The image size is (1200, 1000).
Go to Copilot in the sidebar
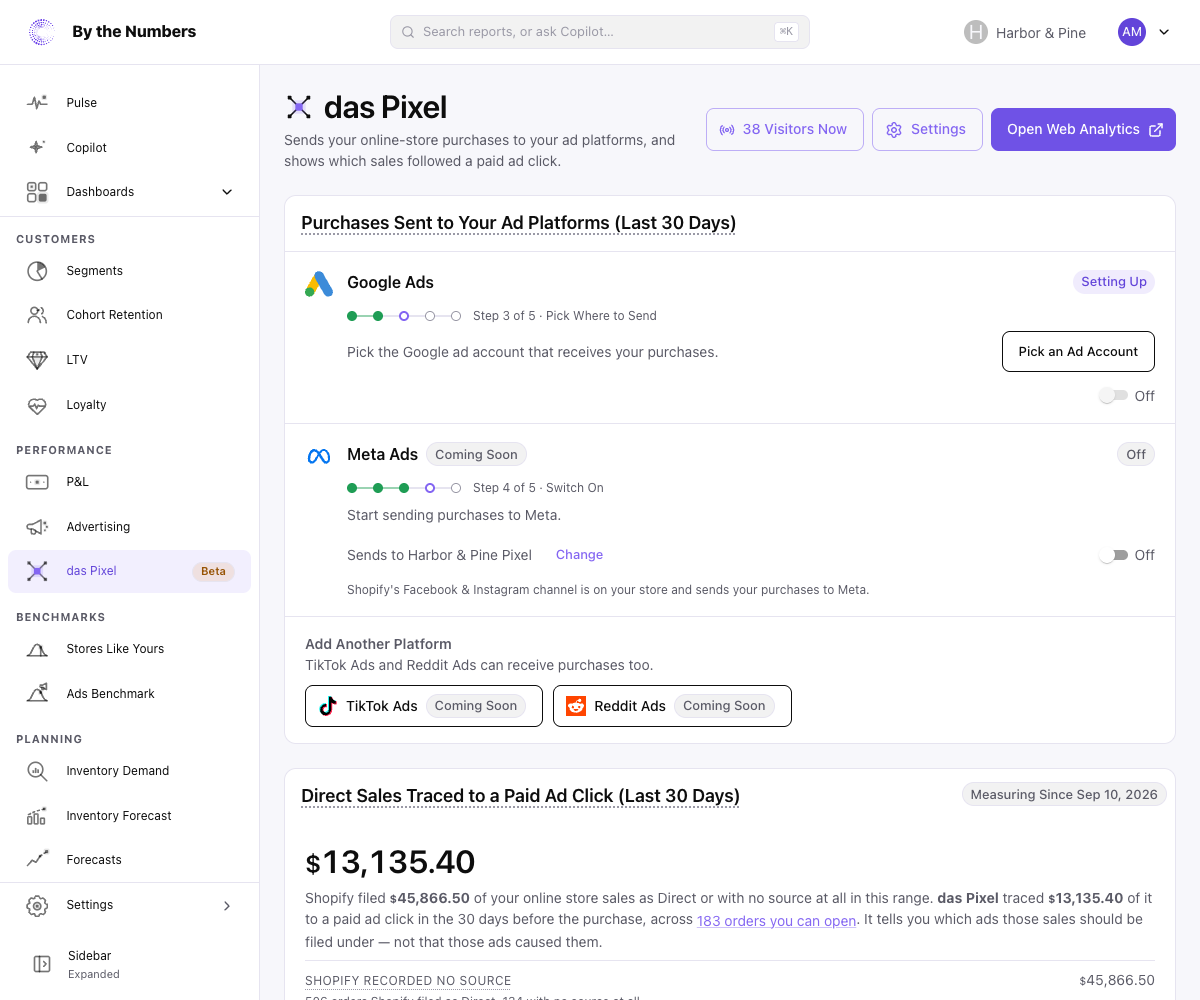pyautogui.click(x=129, y=147)
